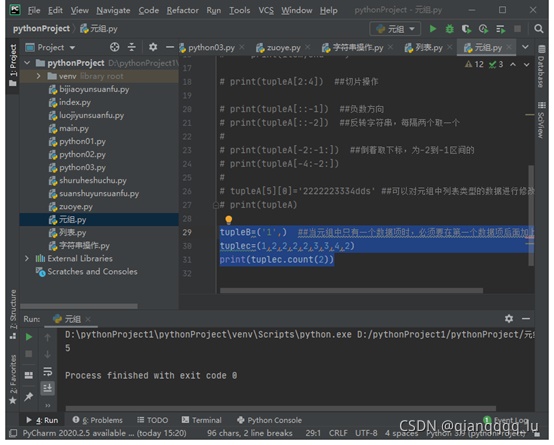This screenshot has width=554, height=445.
Task: Minimize the Run panel with minus icon
Action: click(526, 319)
